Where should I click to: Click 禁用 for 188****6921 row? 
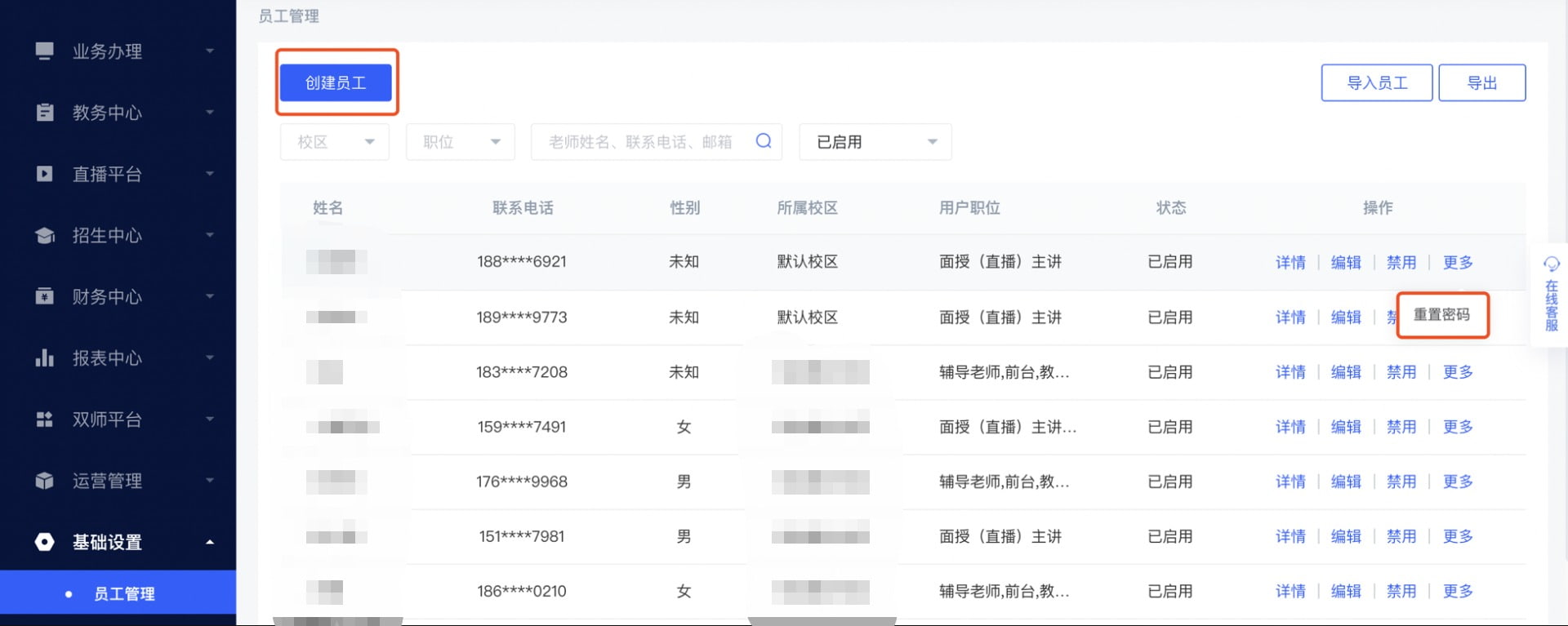coord(1401,263)
